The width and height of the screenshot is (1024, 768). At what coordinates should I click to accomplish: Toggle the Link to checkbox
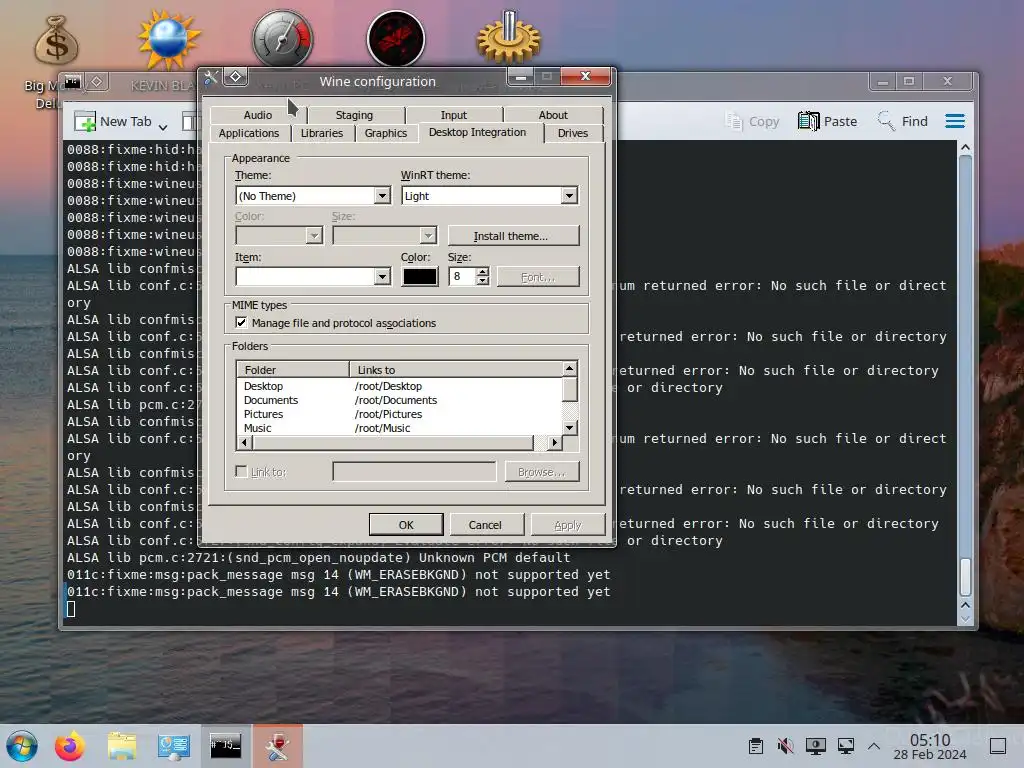[x=241, y=472]
